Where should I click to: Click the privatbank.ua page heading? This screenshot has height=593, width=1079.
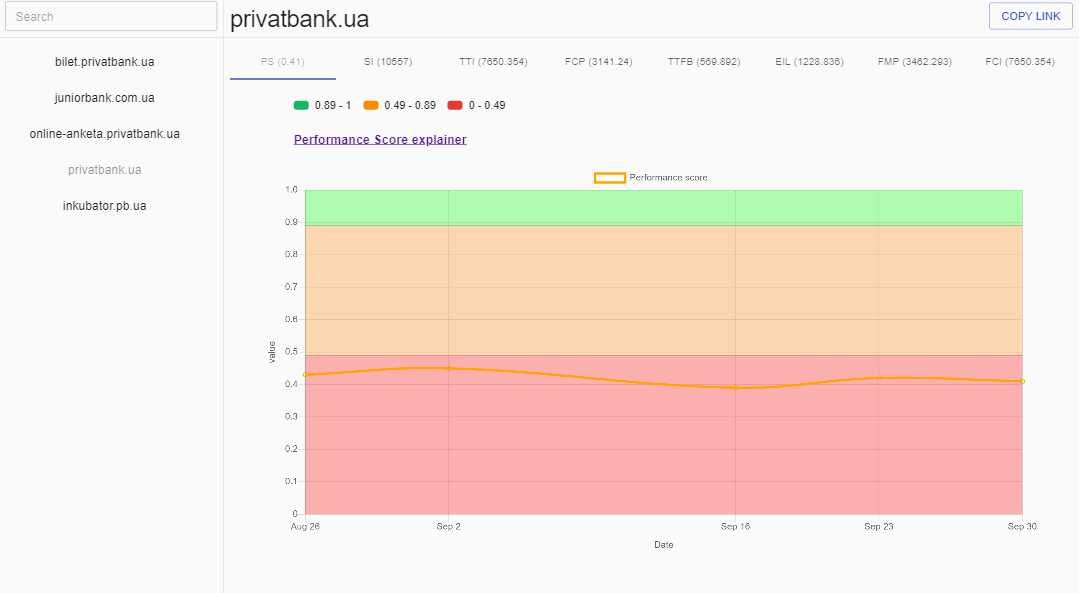(x=299, y=19)
